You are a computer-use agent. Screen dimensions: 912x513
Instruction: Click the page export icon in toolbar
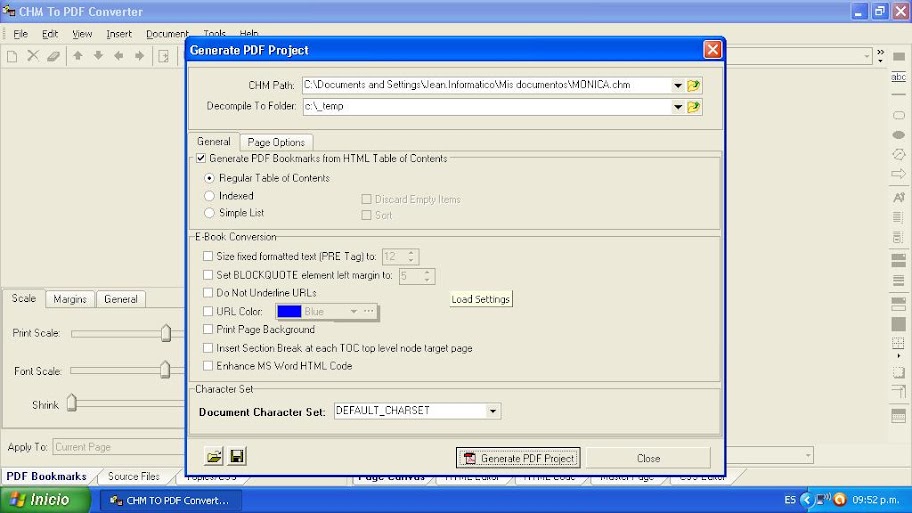point(163,56)
